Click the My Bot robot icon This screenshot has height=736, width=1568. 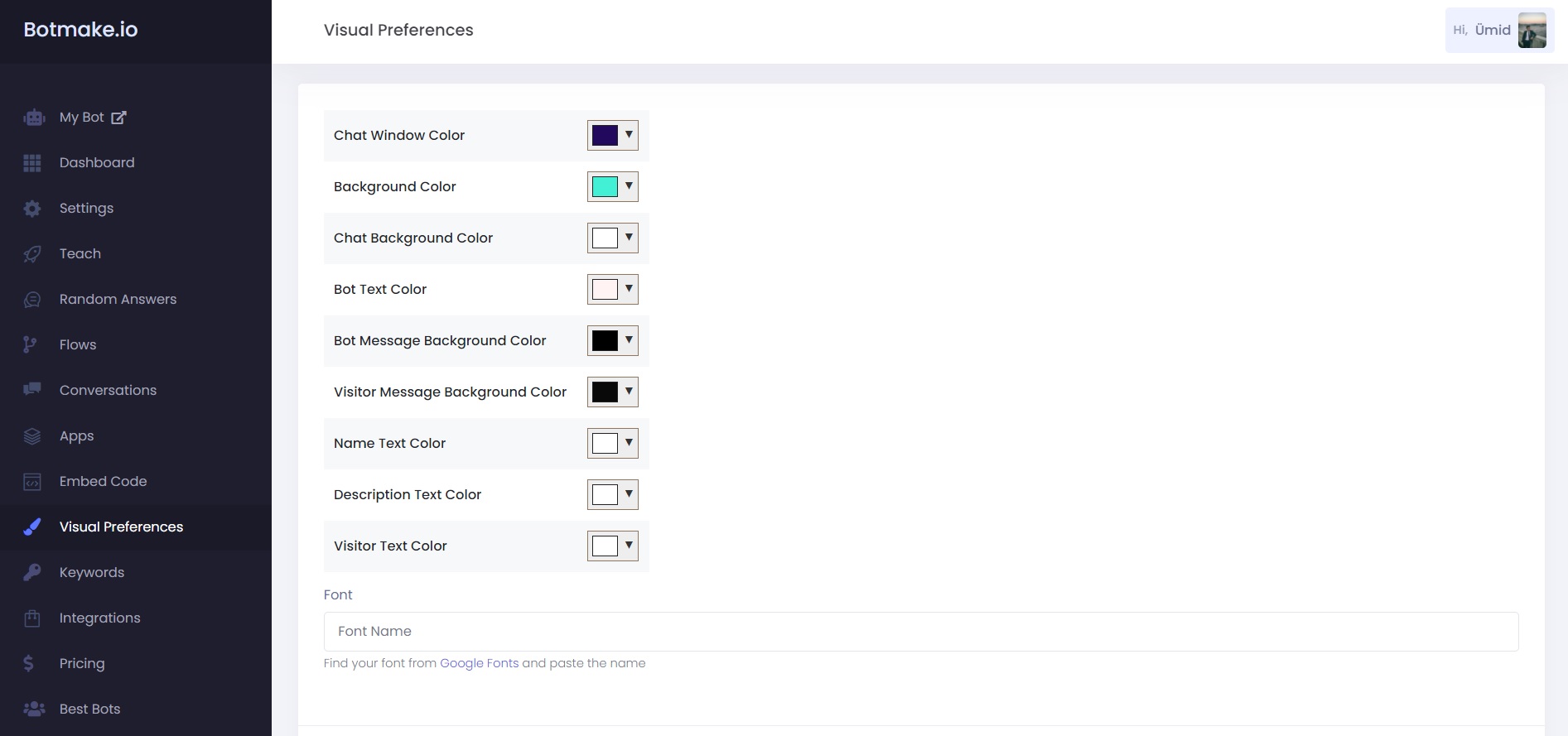[34, 118]
